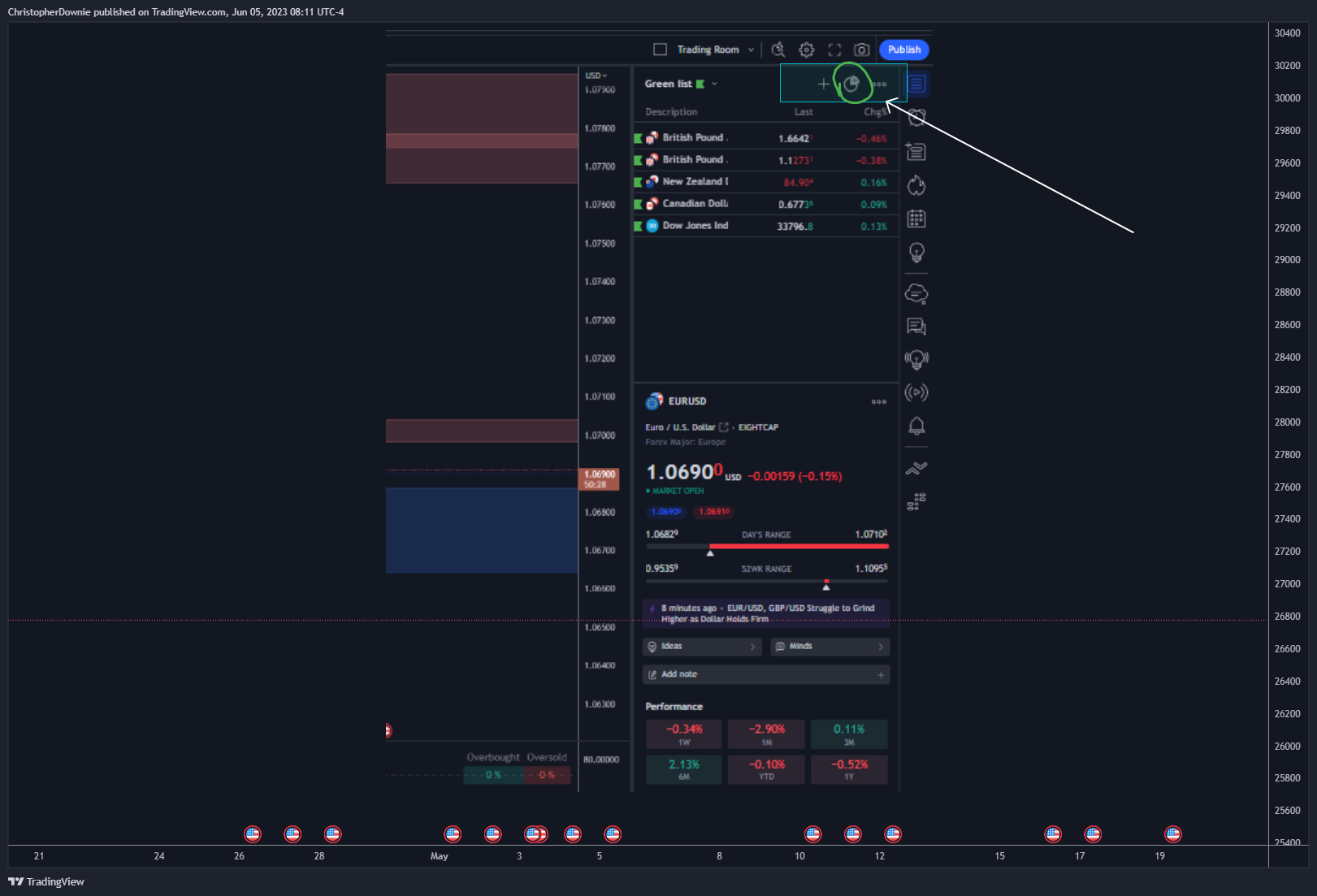The width and height of the screenshot is (1317, 896).
Task: Click the blue bid price pill 1.0690
Action: [666, 512]
